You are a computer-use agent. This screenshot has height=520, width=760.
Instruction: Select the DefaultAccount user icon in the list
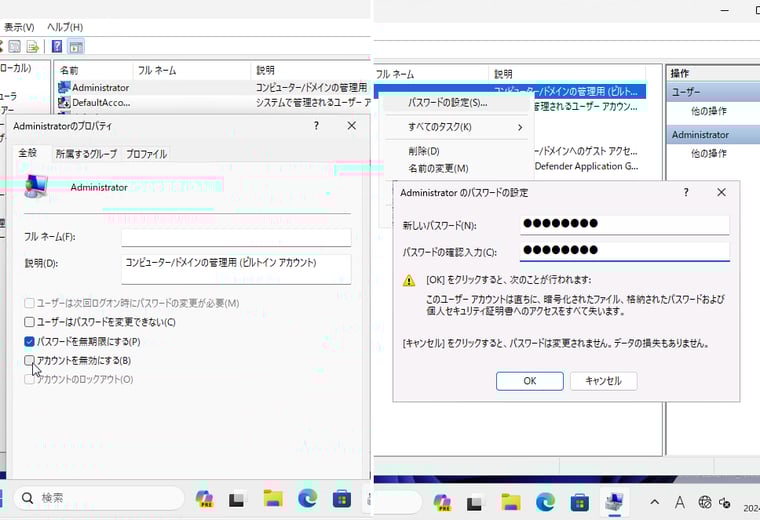pos(64,102)
